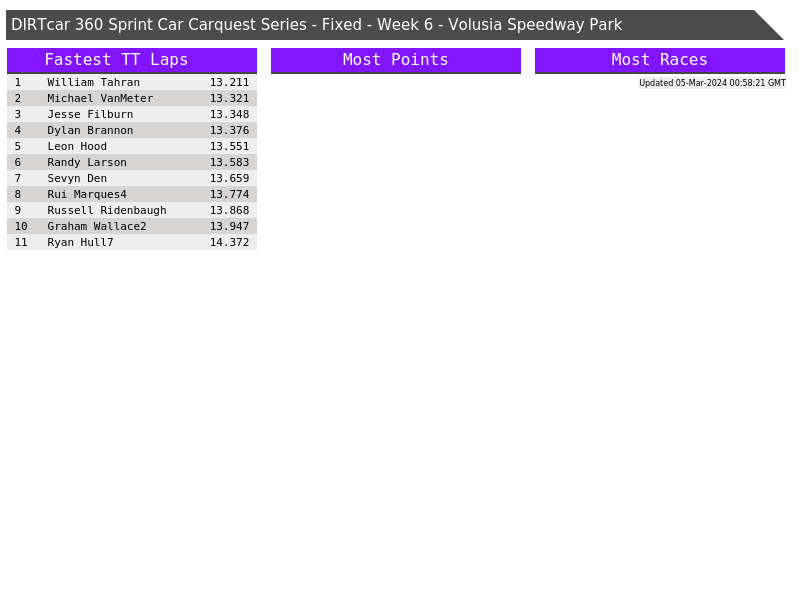Click the 13.211 lap time
Image resolution: width=800 pixels, height=600 pixels.
tap(229, 82)
